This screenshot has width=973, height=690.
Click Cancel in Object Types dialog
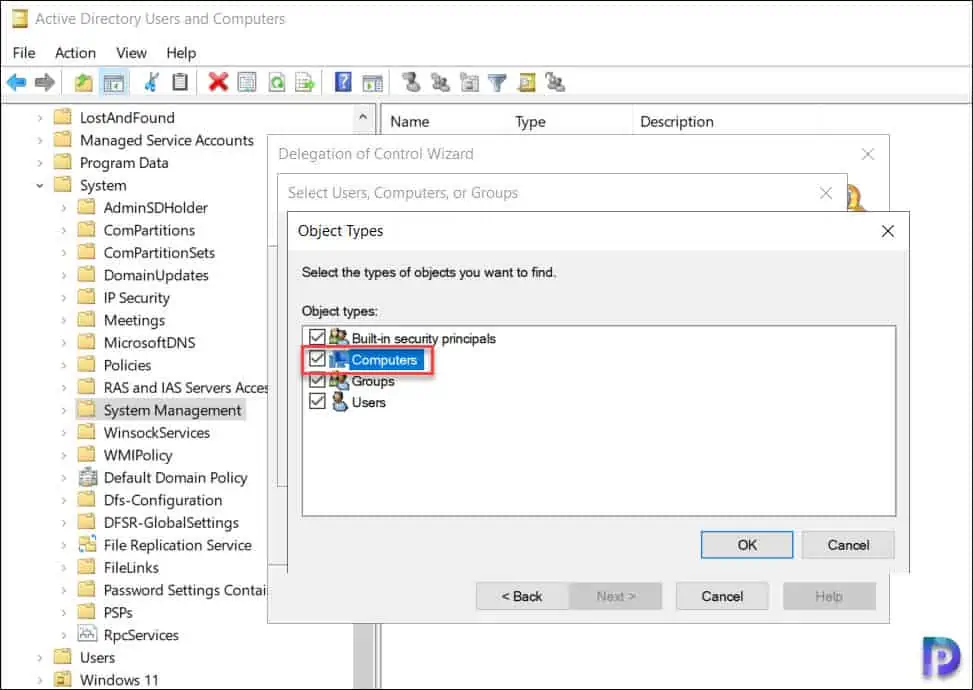click(x=848, y=545)
